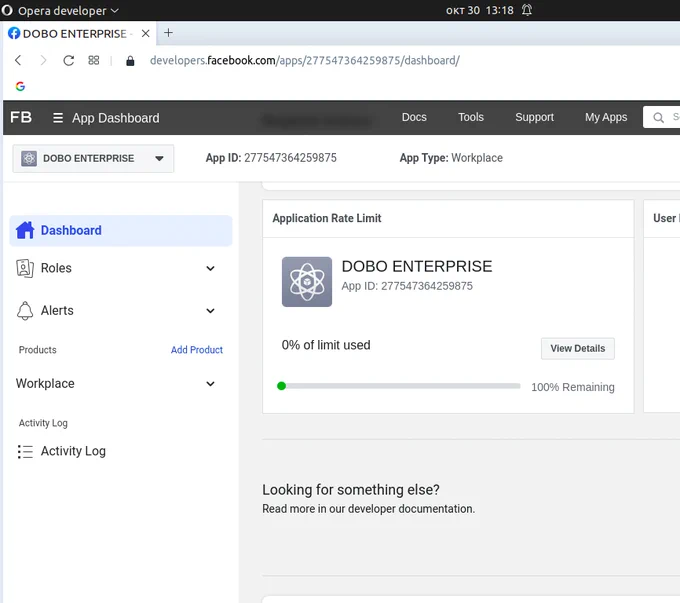Image resolution: width=680 pixels, height=603 pixels.
Task: Expand the Workplace product chevron
Action: (210, 384)
